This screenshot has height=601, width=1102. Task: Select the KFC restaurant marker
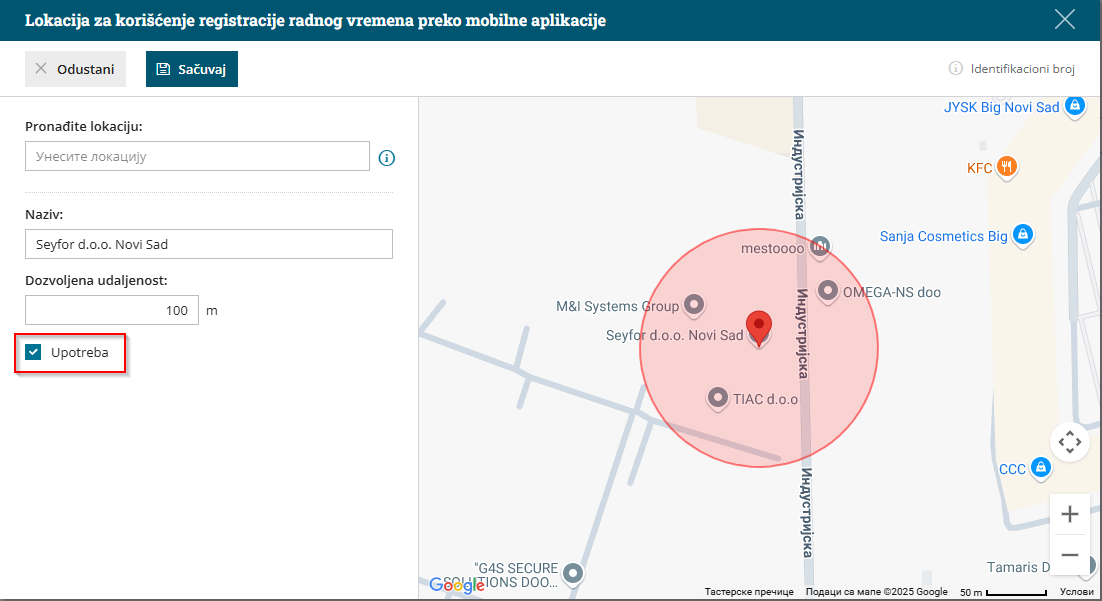[x=1007, y=167]
